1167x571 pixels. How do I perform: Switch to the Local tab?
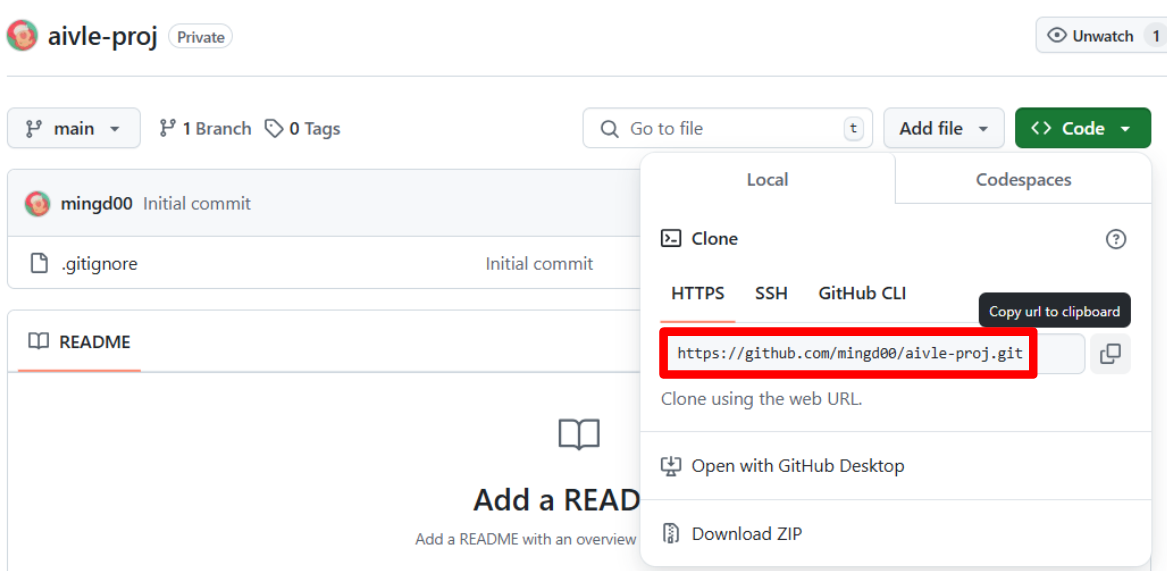pyautogui.click(x=767, y=179)
